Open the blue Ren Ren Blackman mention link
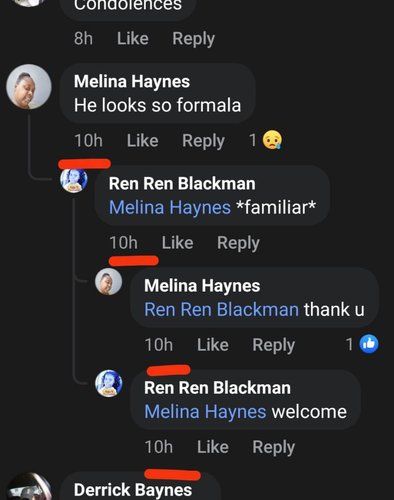This screenshot has width=394, height=500. pos(221,309)
